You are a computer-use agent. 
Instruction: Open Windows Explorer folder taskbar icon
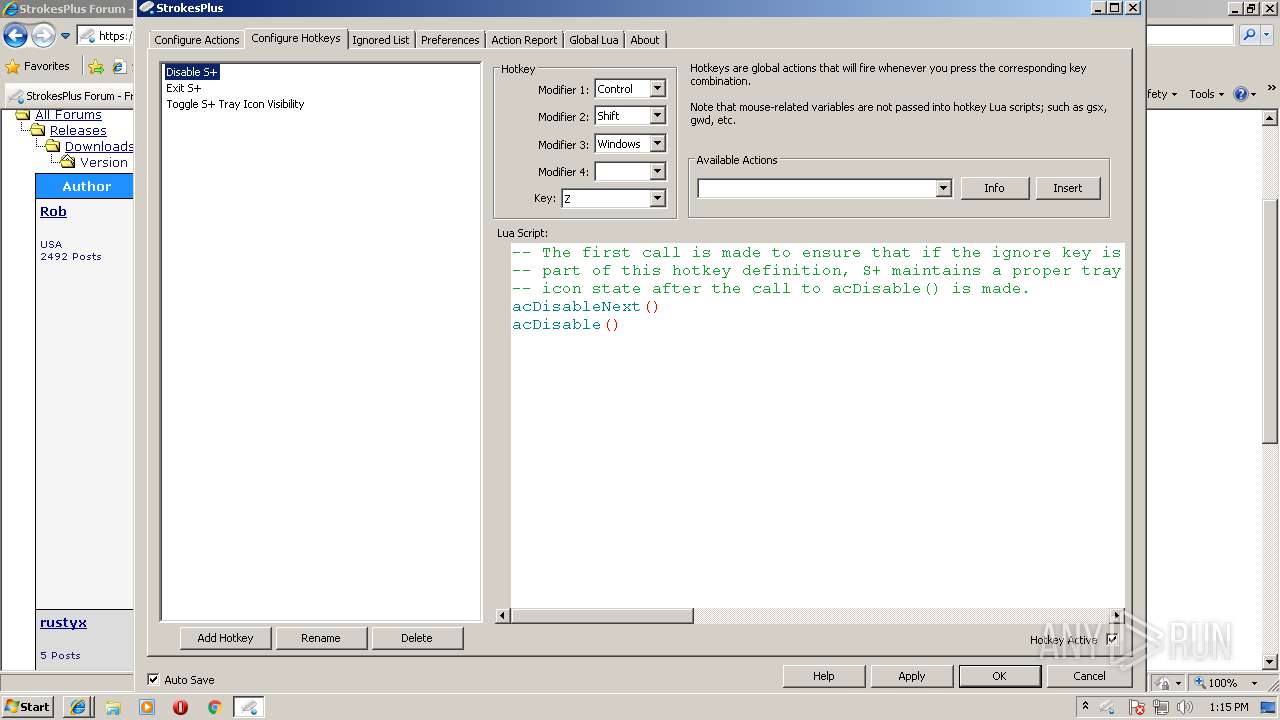[x=112, y=707]
